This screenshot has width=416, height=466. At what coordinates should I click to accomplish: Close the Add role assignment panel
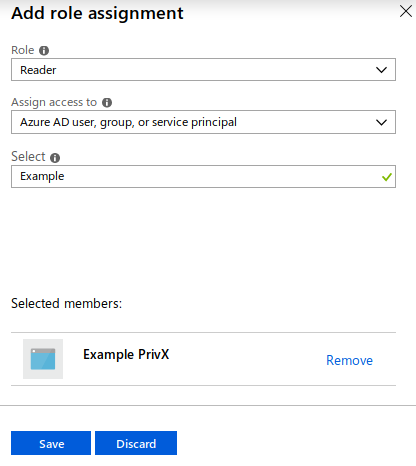click(406, 11)
